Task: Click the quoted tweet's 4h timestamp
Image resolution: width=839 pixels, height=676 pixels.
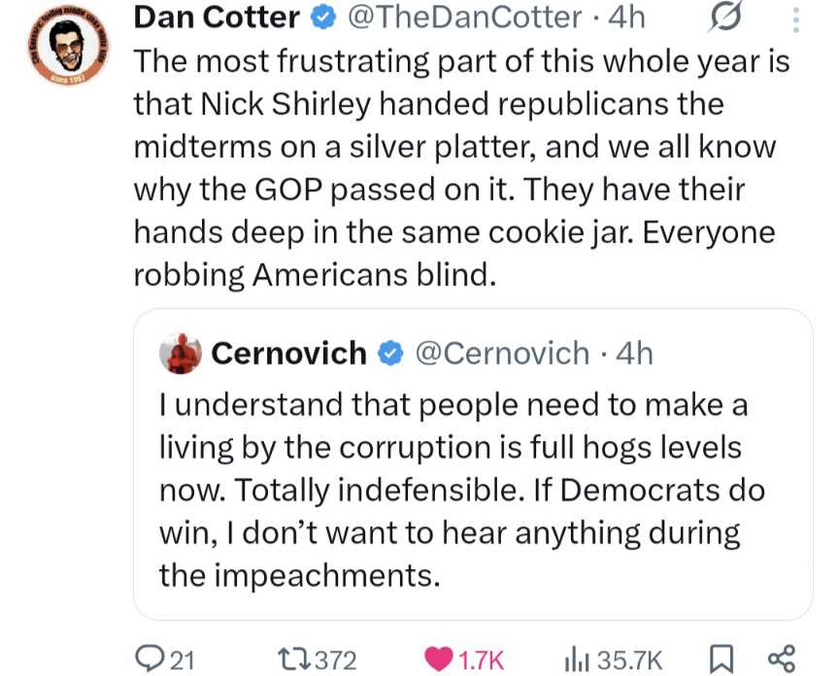Action: coord(635,353)
